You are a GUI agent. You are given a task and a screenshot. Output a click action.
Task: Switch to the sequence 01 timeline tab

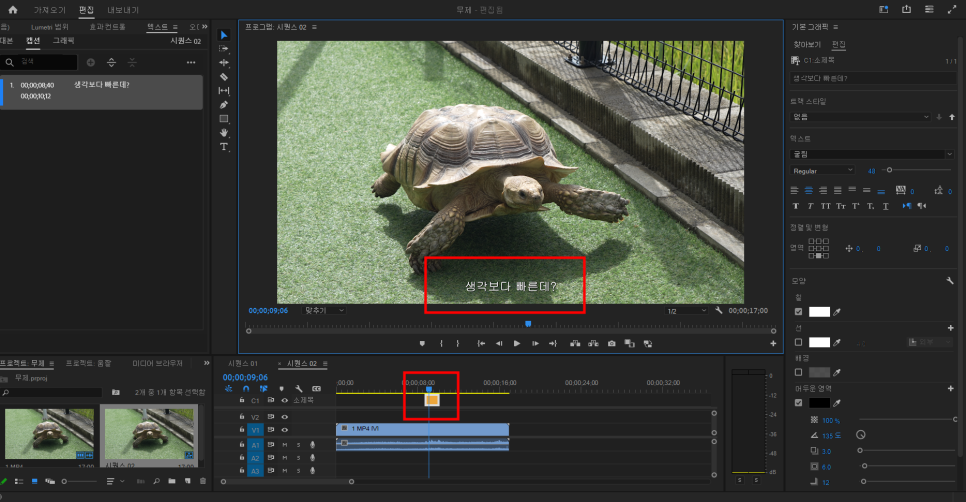[243, 363]
